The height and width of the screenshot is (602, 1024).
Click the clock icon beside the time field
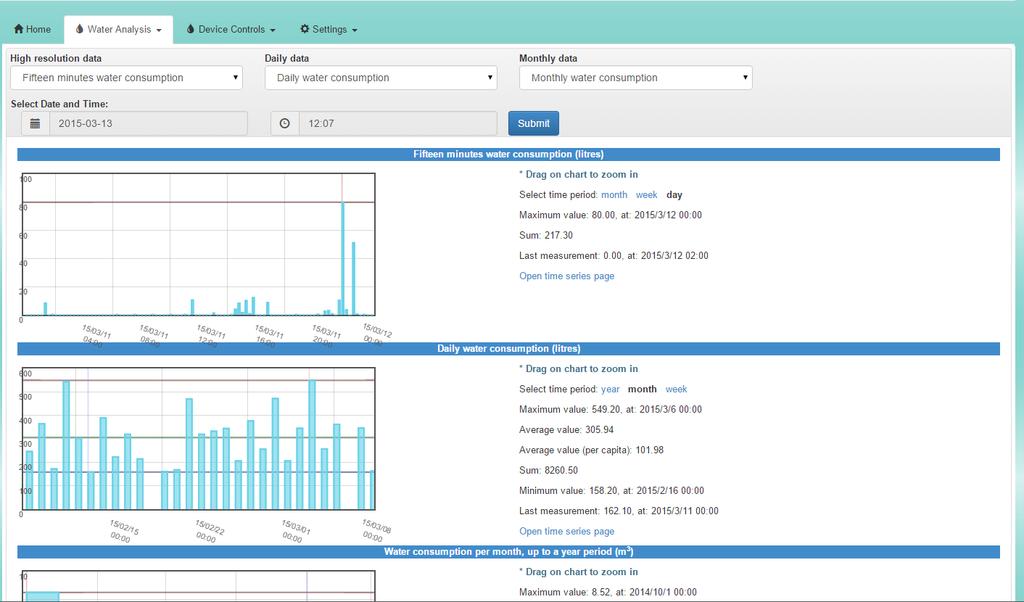coord(285,123)
